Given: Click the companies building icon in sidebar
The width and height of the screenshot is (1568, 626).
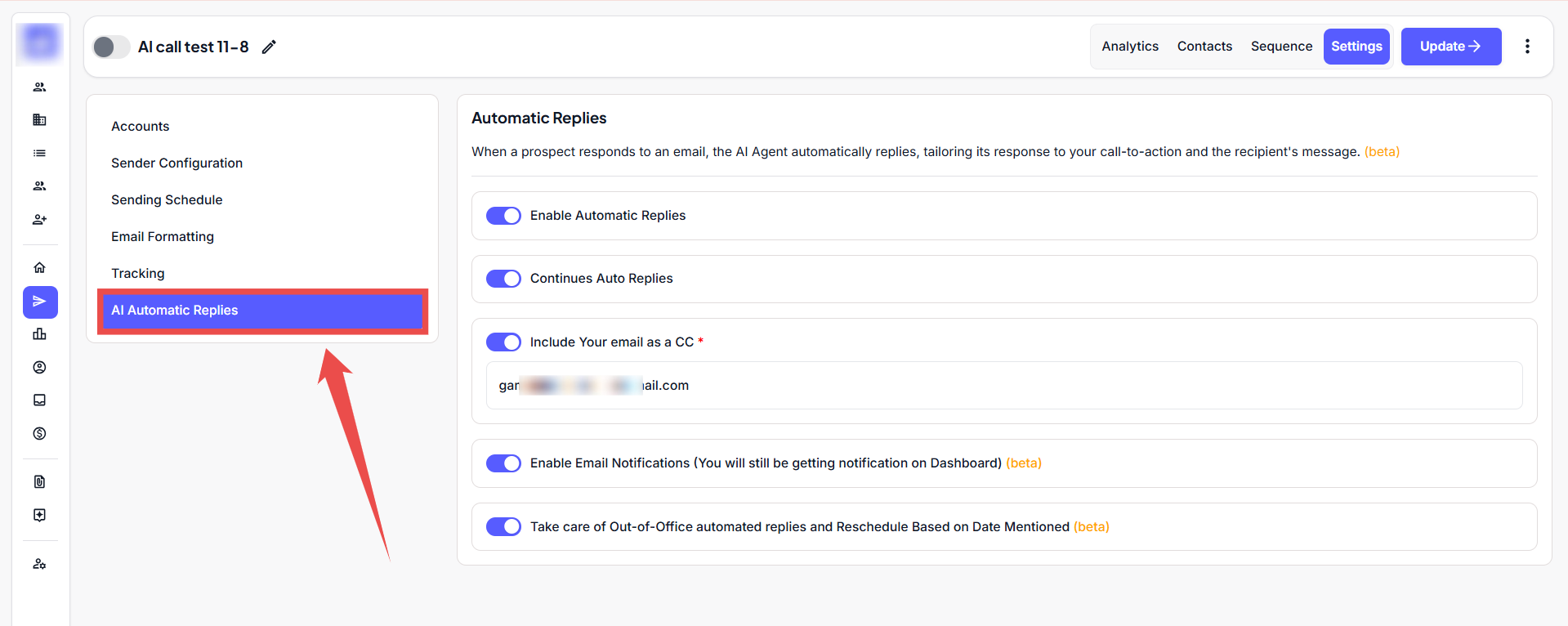Looking at the screenshot, I should click(x=39, y=120).
